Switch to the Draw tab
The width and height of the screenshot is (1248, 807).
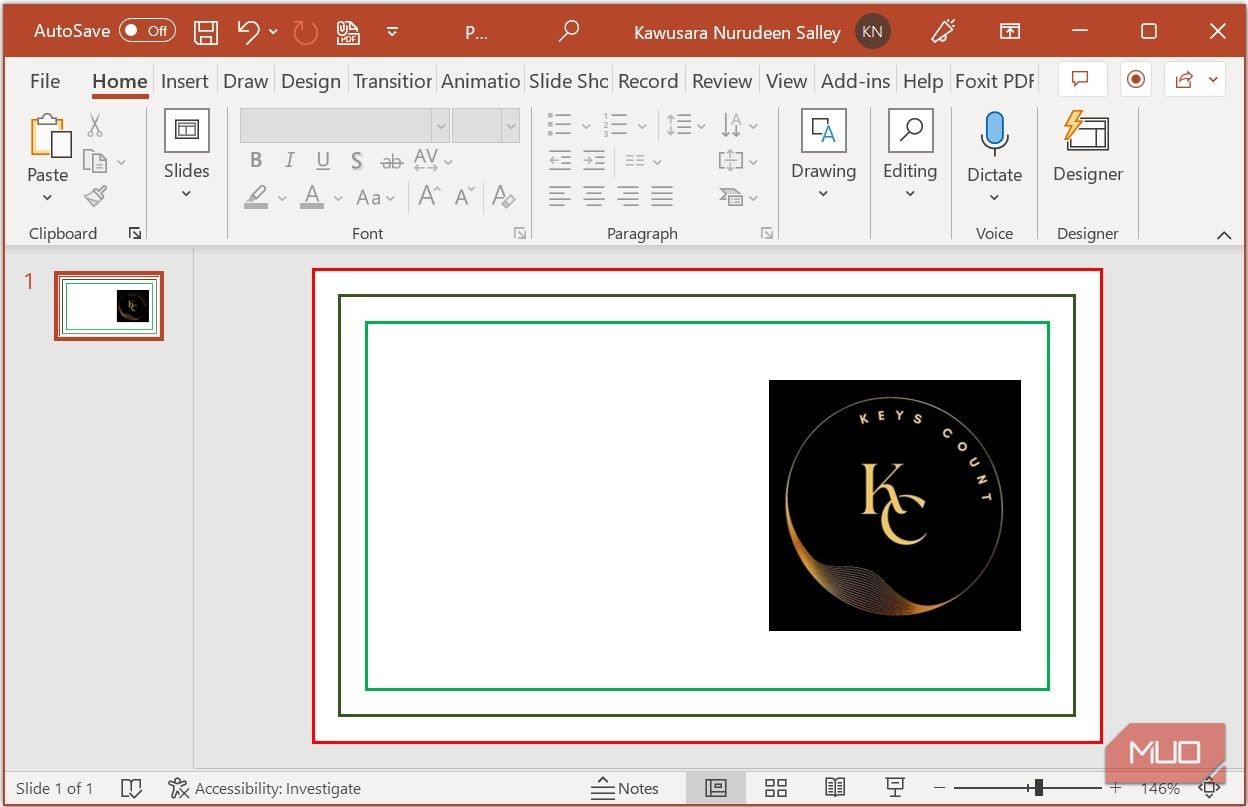[x=246, y=81]
